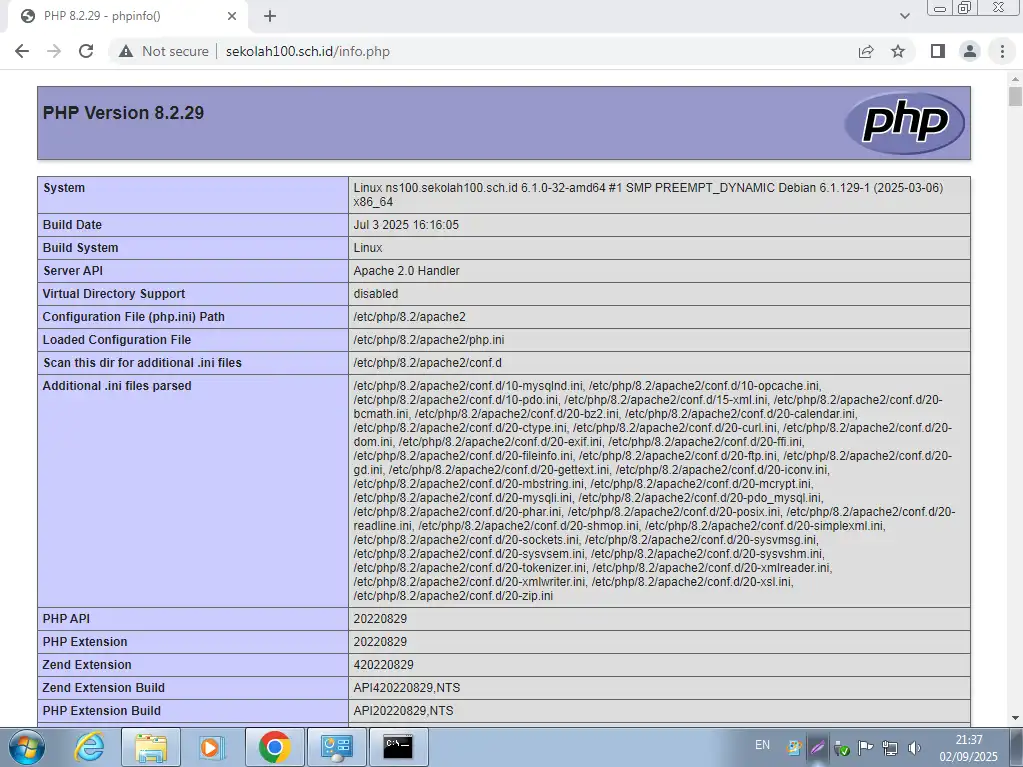Screen dimensions: 1023x767
Task: Click the PHP Version 8.2.29 heading
Action: pos(123,113)
